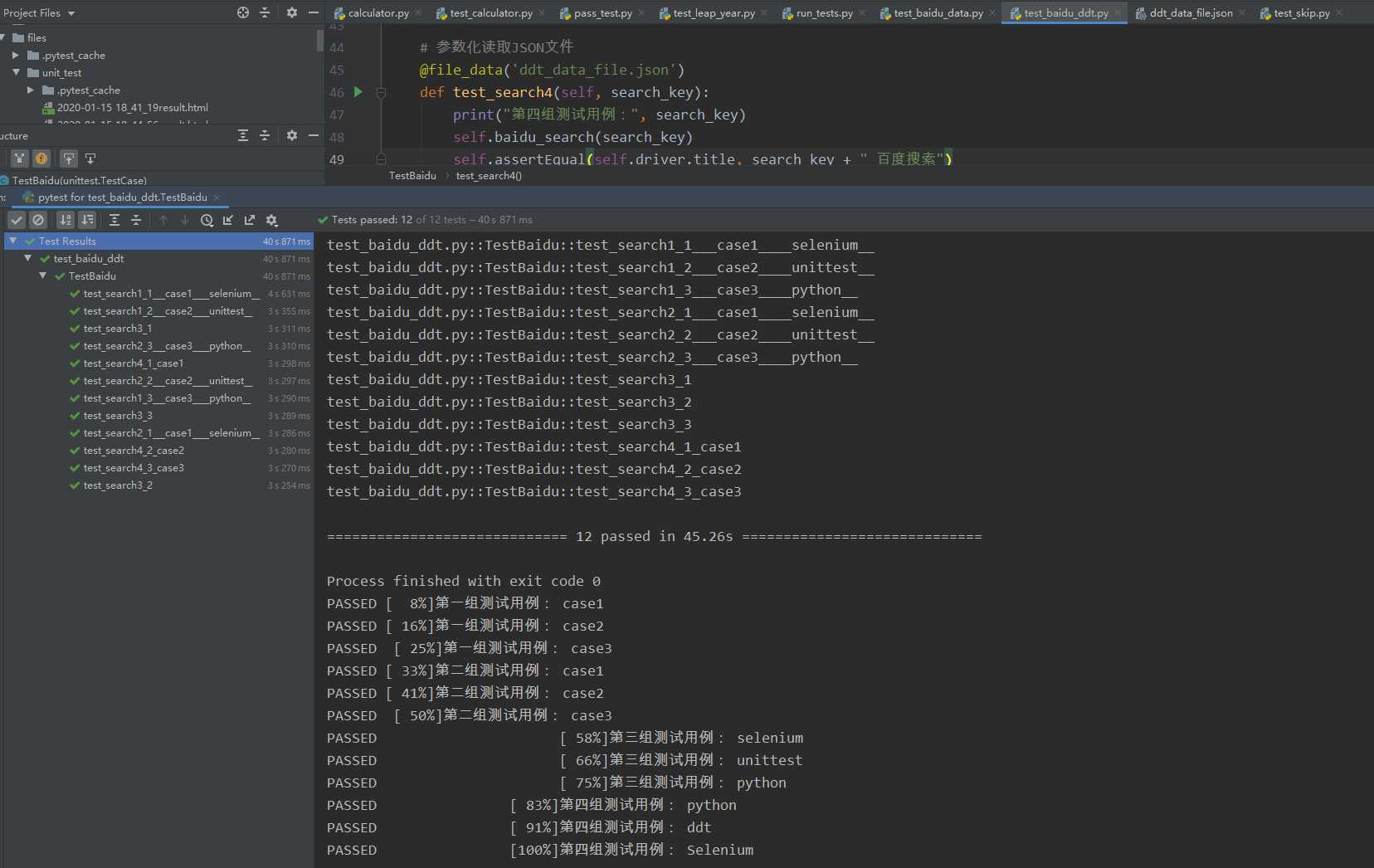Click test_search4() breadcrumb
Image resolution: width=1374 pixels, height=868 pixels.
[489, 175]
